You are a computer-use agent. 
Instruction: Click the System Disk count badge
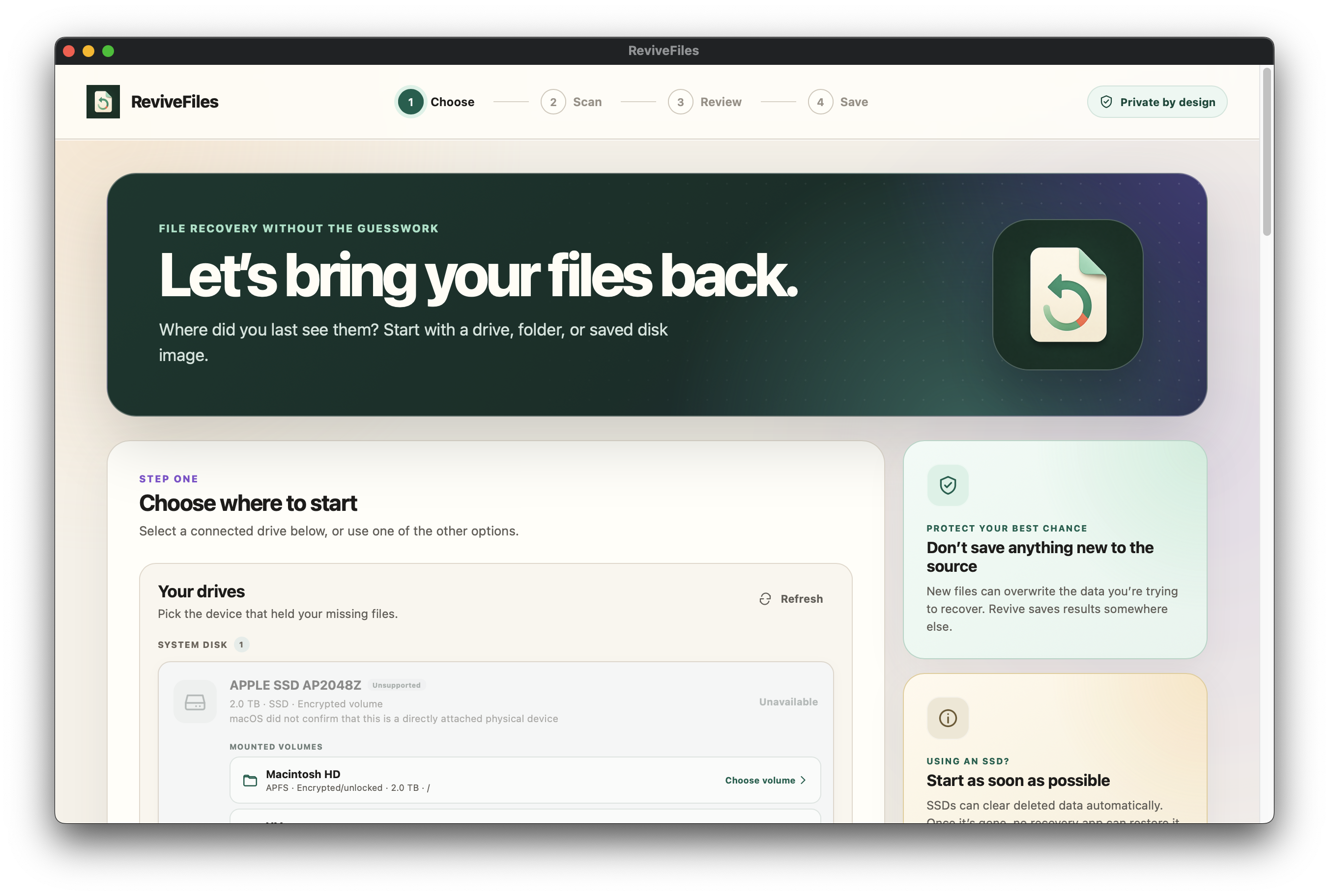(241, 644)
